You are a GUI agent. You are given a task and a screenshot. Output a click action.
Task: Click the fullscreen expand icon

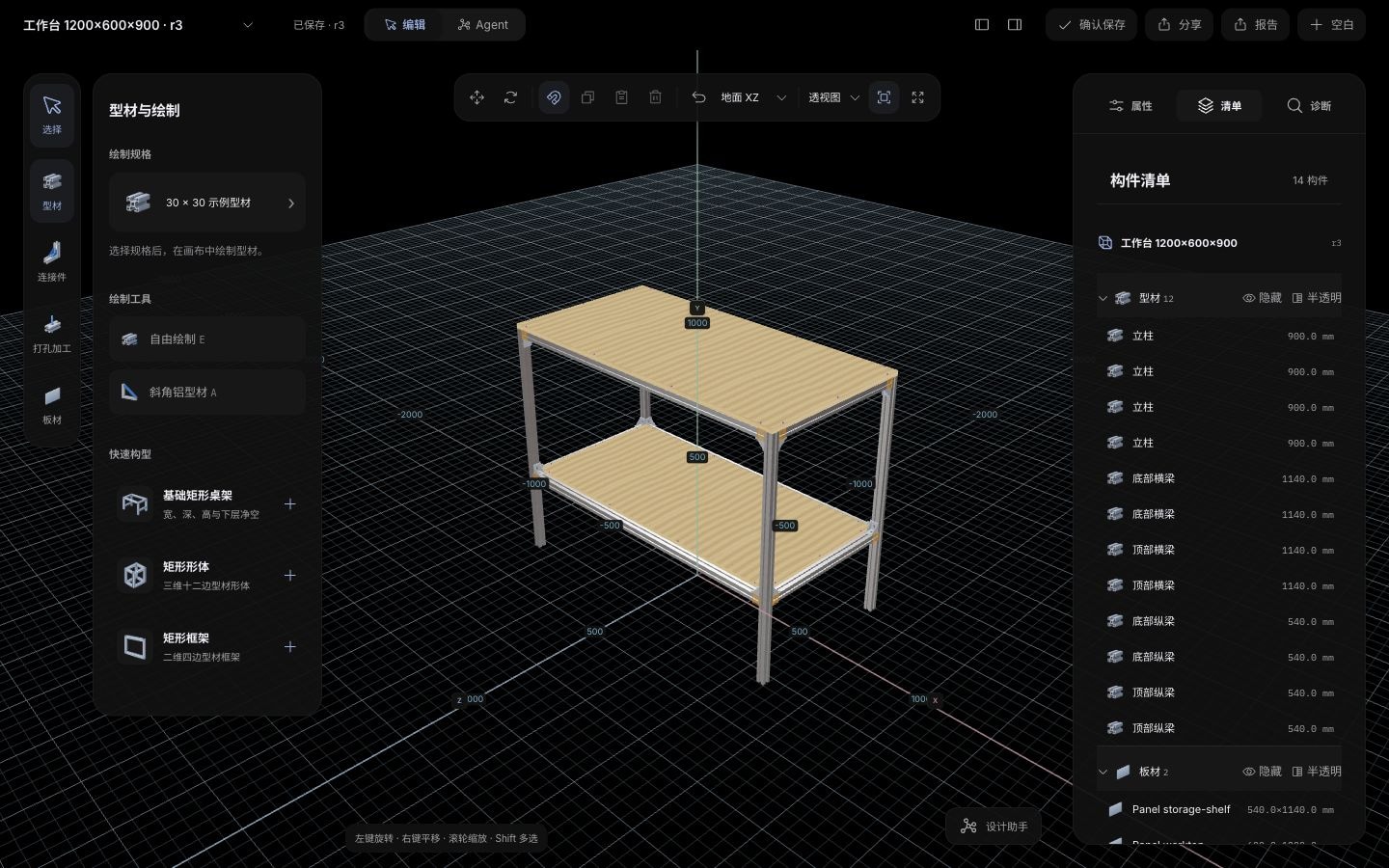tap(917, 97)
